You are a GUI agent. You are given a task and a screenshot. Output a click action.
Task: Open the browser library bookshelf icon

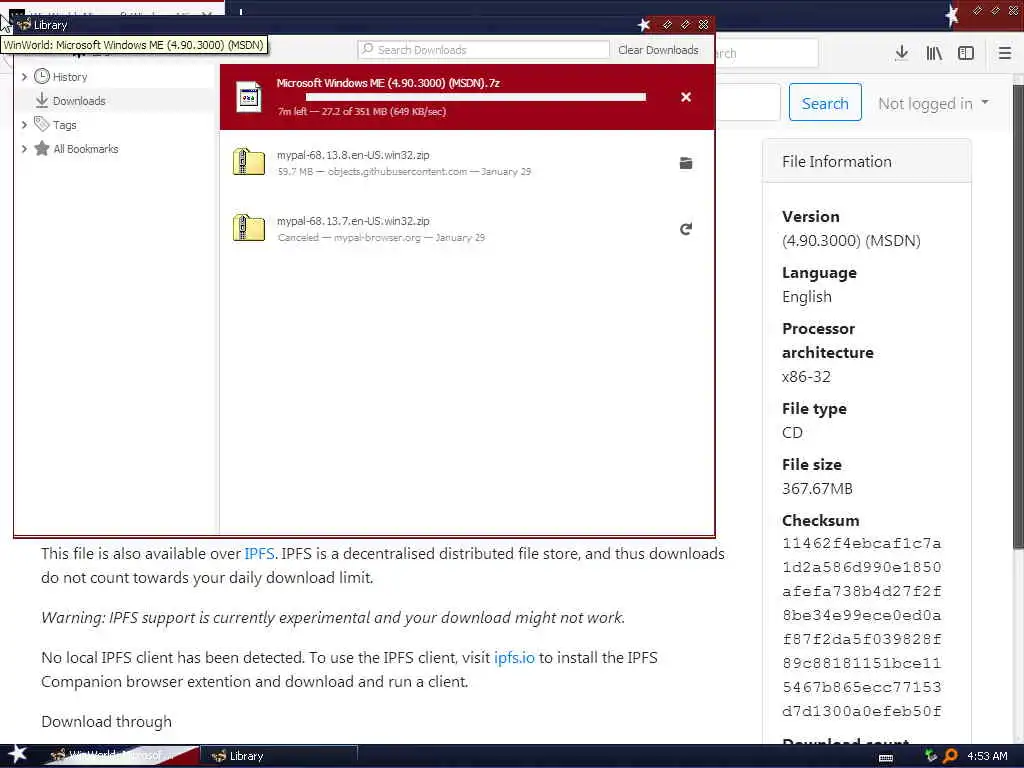tap(934, 53)
